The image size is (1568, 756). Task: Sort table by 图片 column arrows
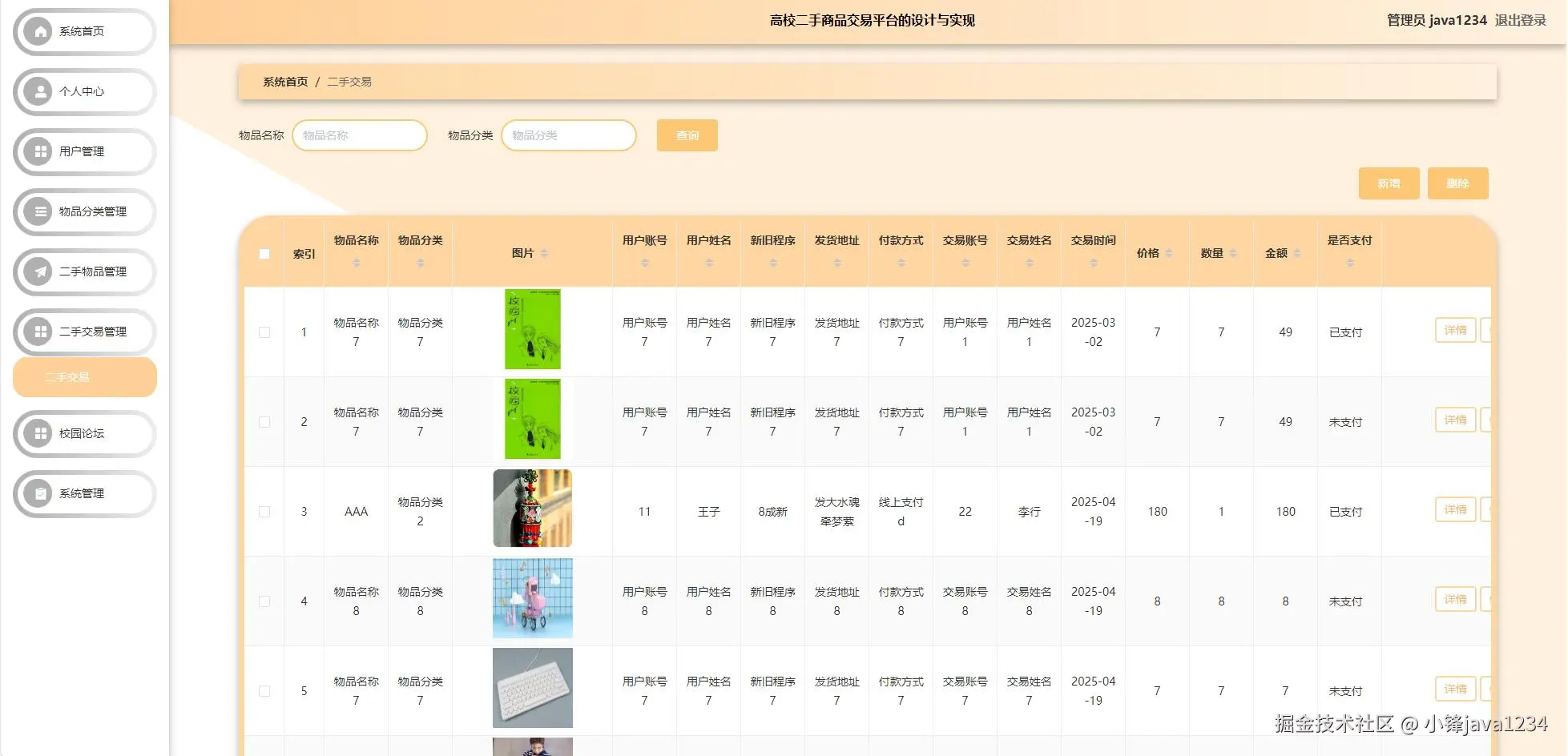(544, 253)
